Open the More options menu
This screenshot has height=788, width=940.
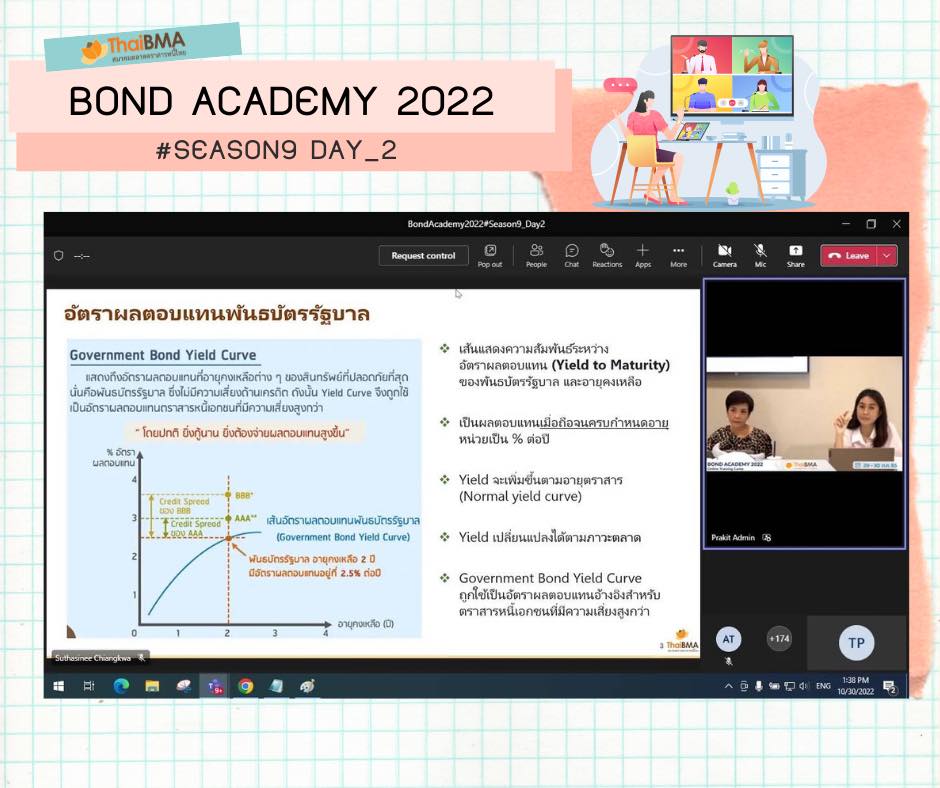[x=678, y=255]
